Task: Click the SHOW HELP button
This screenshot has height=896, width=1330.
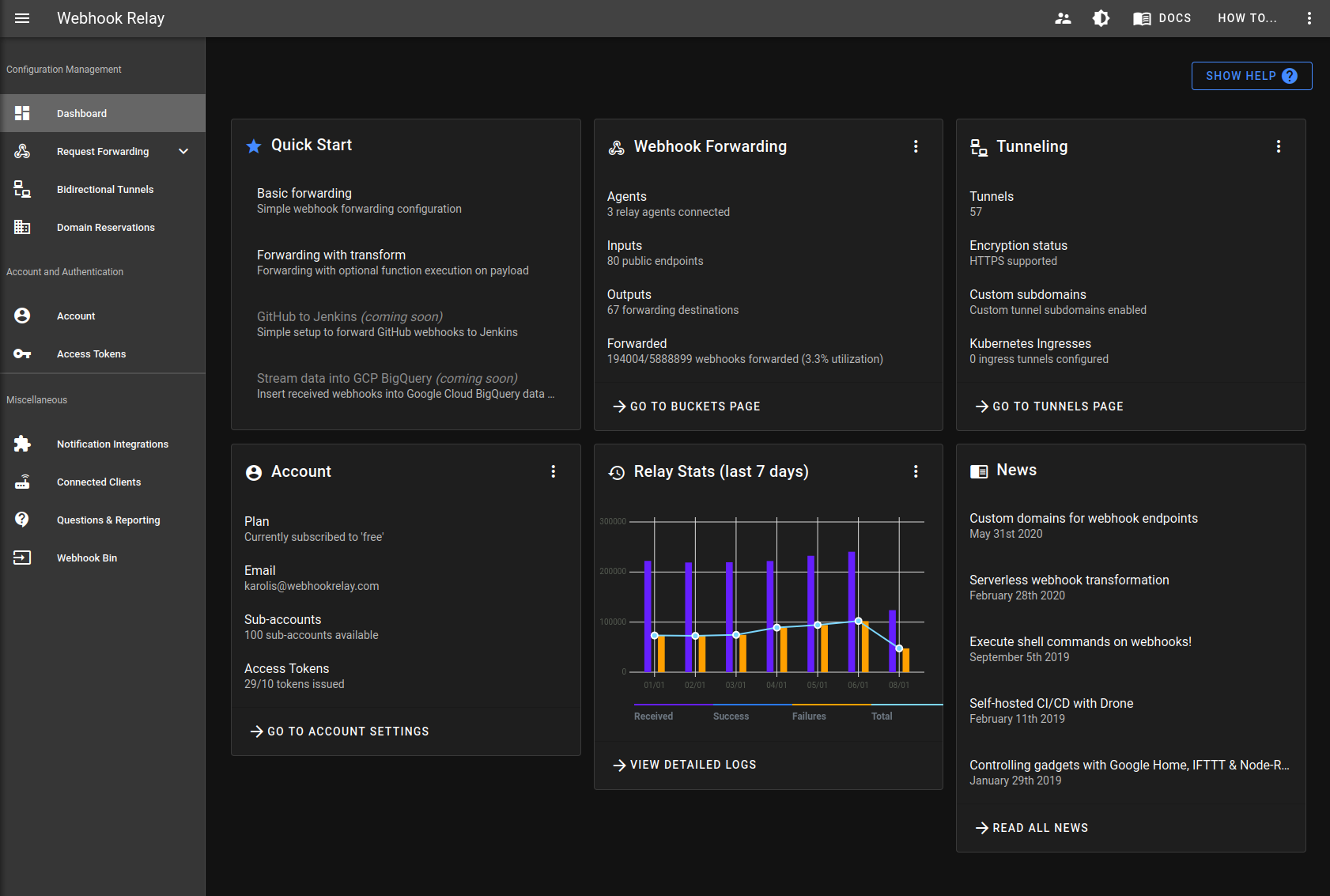Action: tap(1252, 75)
